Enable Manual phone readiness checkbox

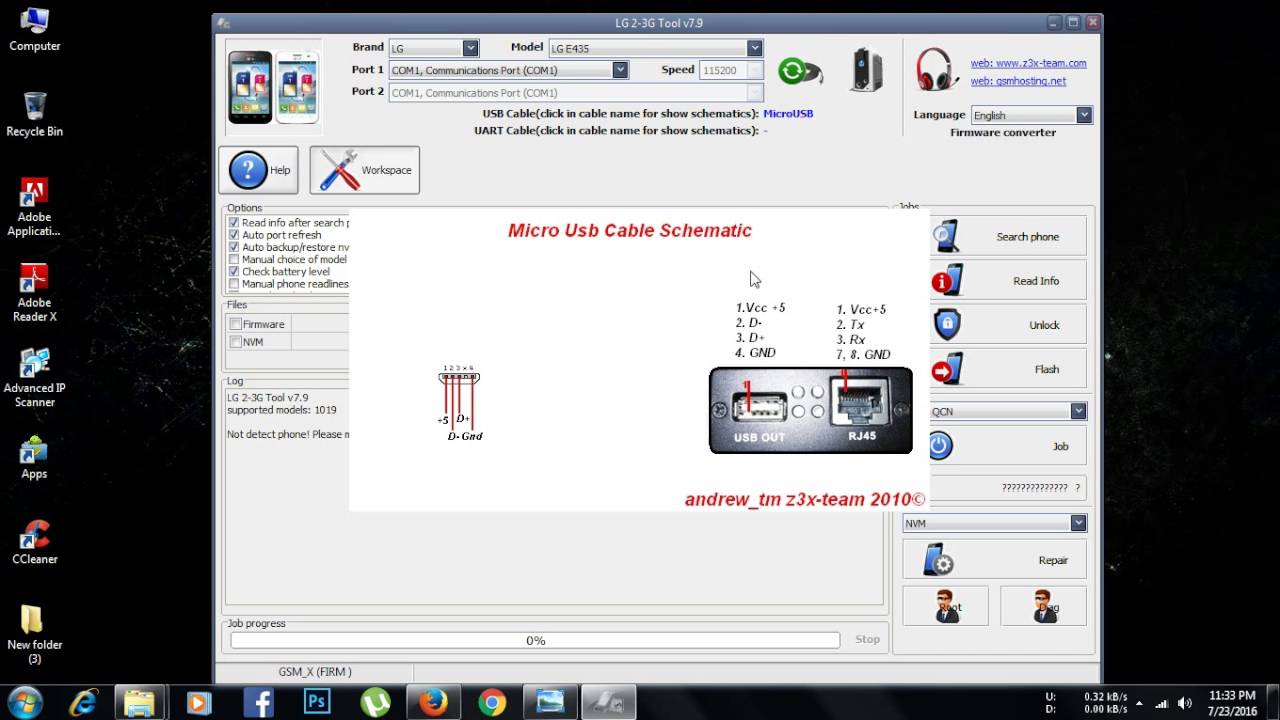pyautogui.click(x=234, y=284)
